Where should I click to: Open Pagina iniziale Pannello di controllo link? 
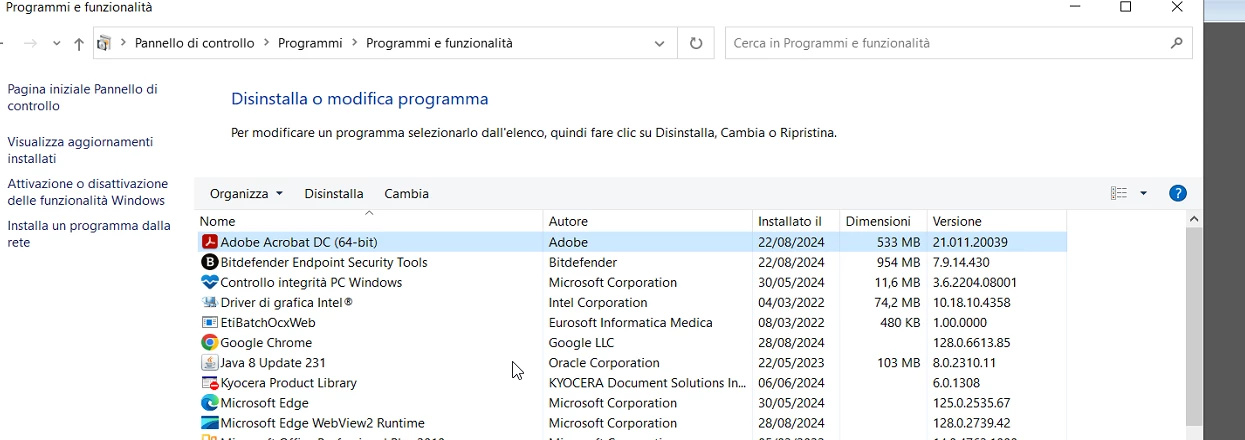pyautogui.click(x=82, y=97)
